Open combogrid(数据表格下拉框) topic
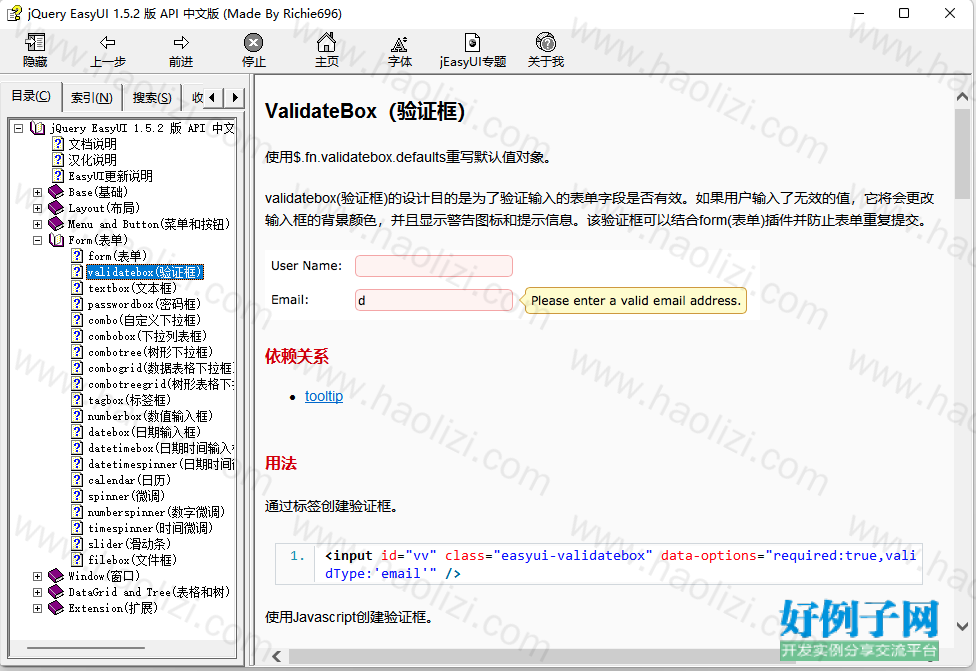The height and width of the screenshot is (671, 976). [x=161, y=368]
